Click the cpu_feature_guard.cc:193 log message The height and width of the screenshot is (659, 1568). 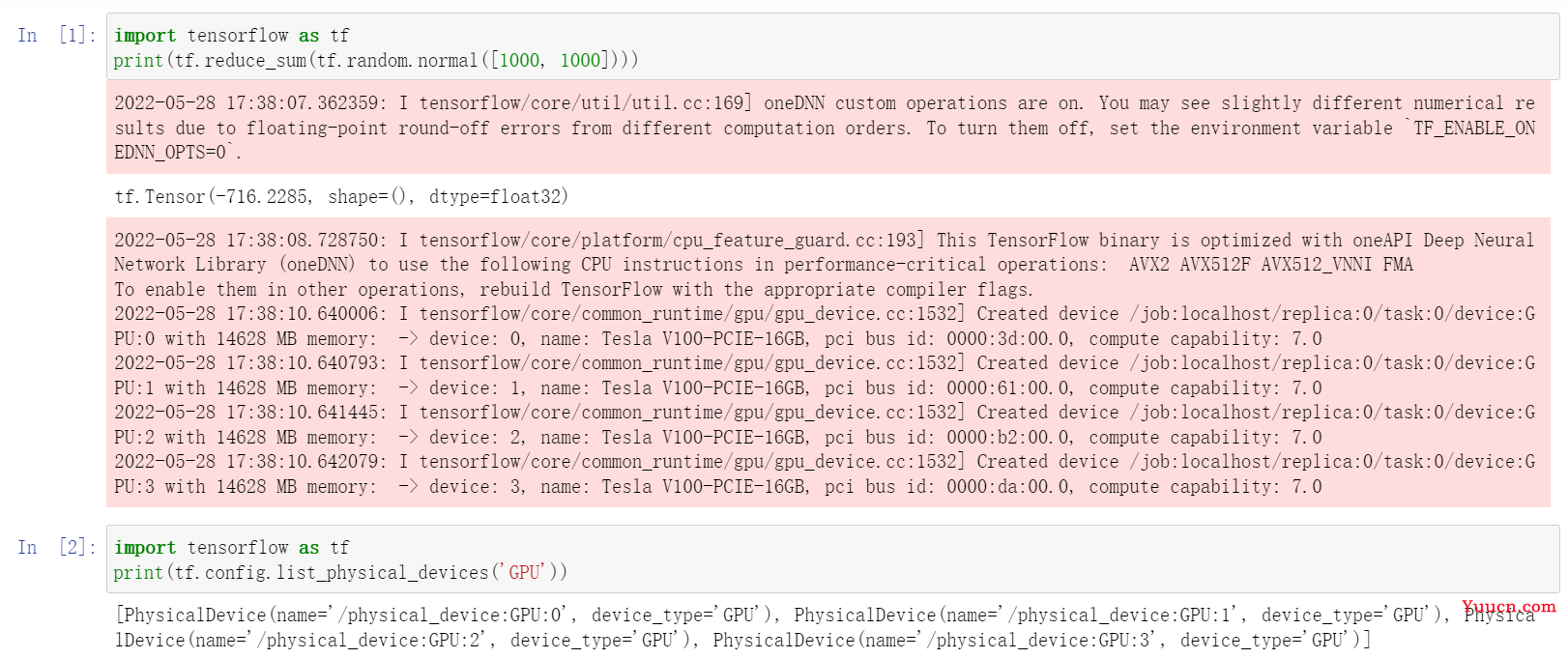point(824,252)
